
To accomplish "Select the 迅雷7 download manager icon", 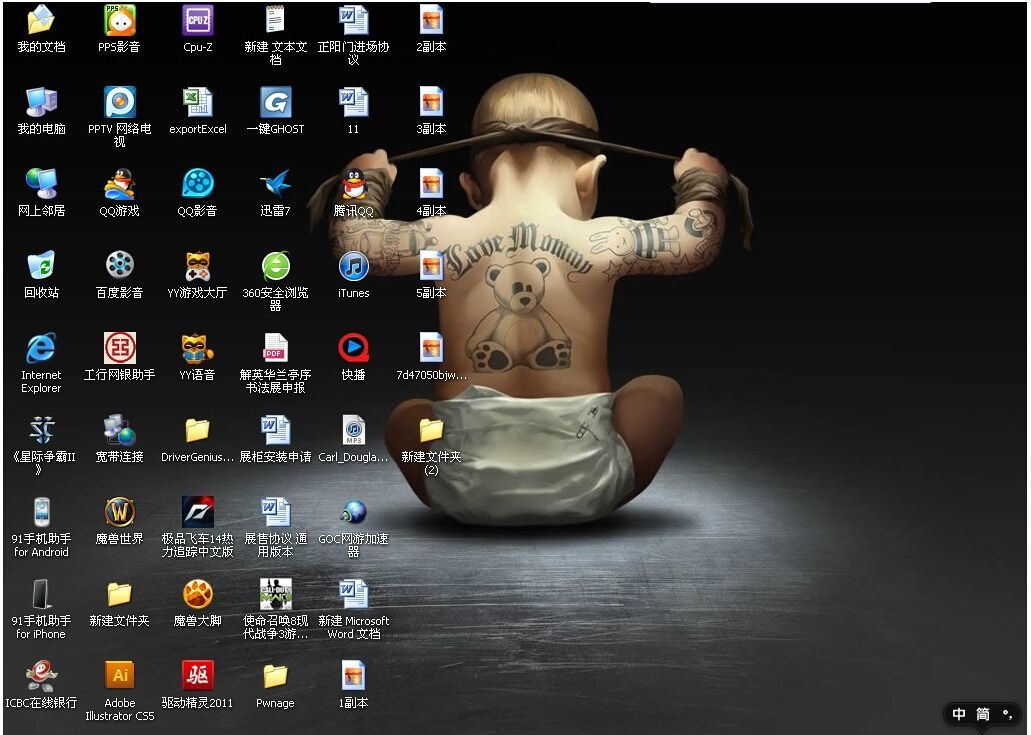I will (x=275, y=184).
